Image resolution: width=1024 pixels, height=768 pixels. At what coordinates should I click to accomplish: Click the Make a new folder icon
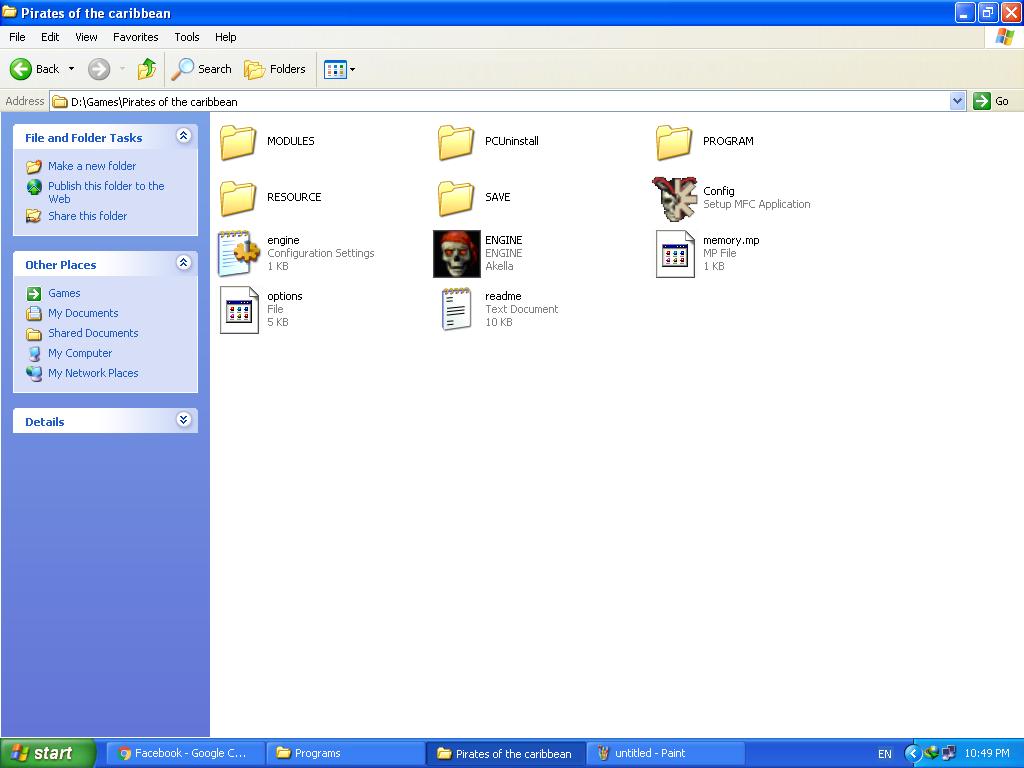(x=34, y=167)
